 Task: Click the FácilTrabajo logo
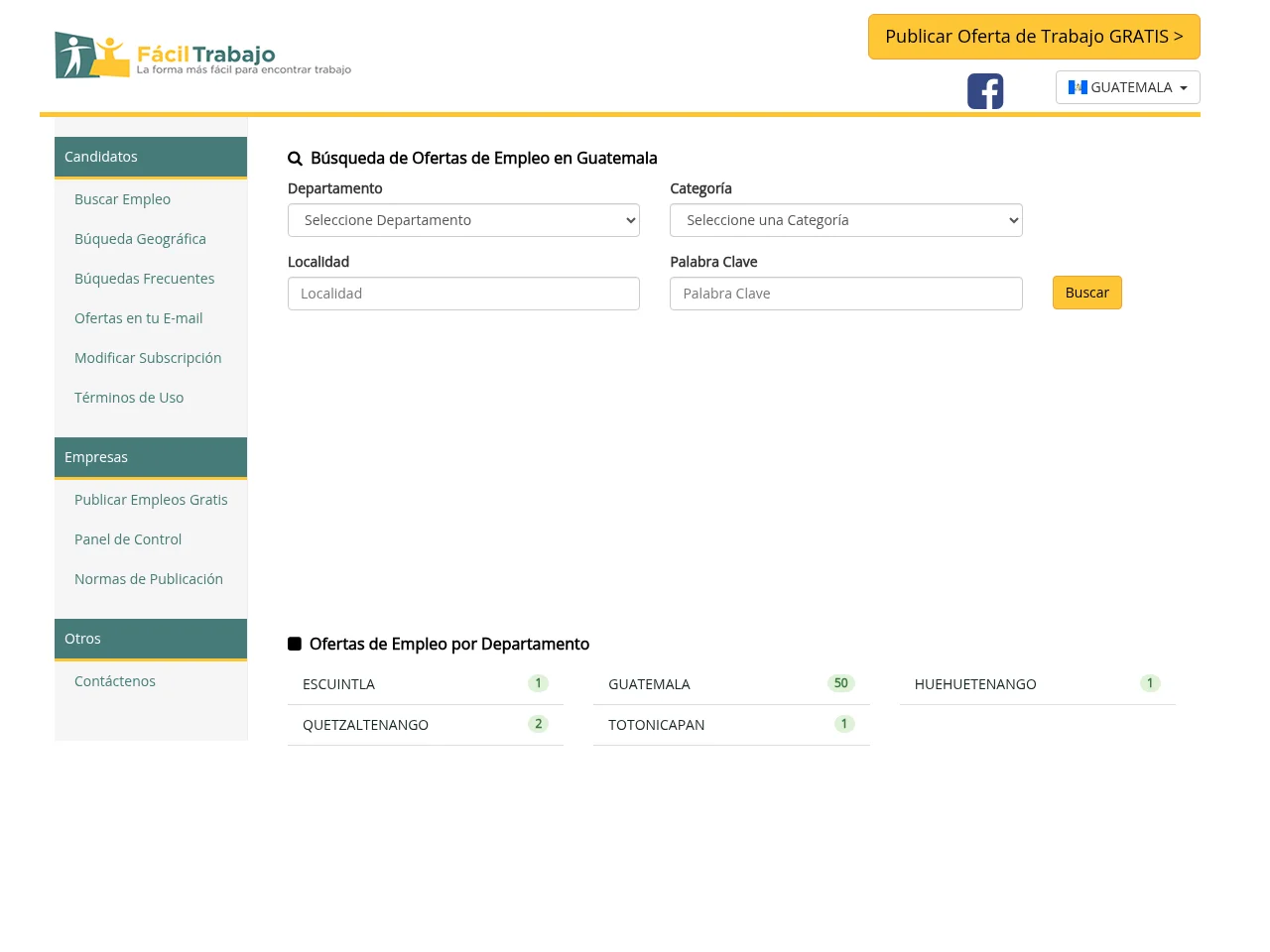tap(203, 56)
